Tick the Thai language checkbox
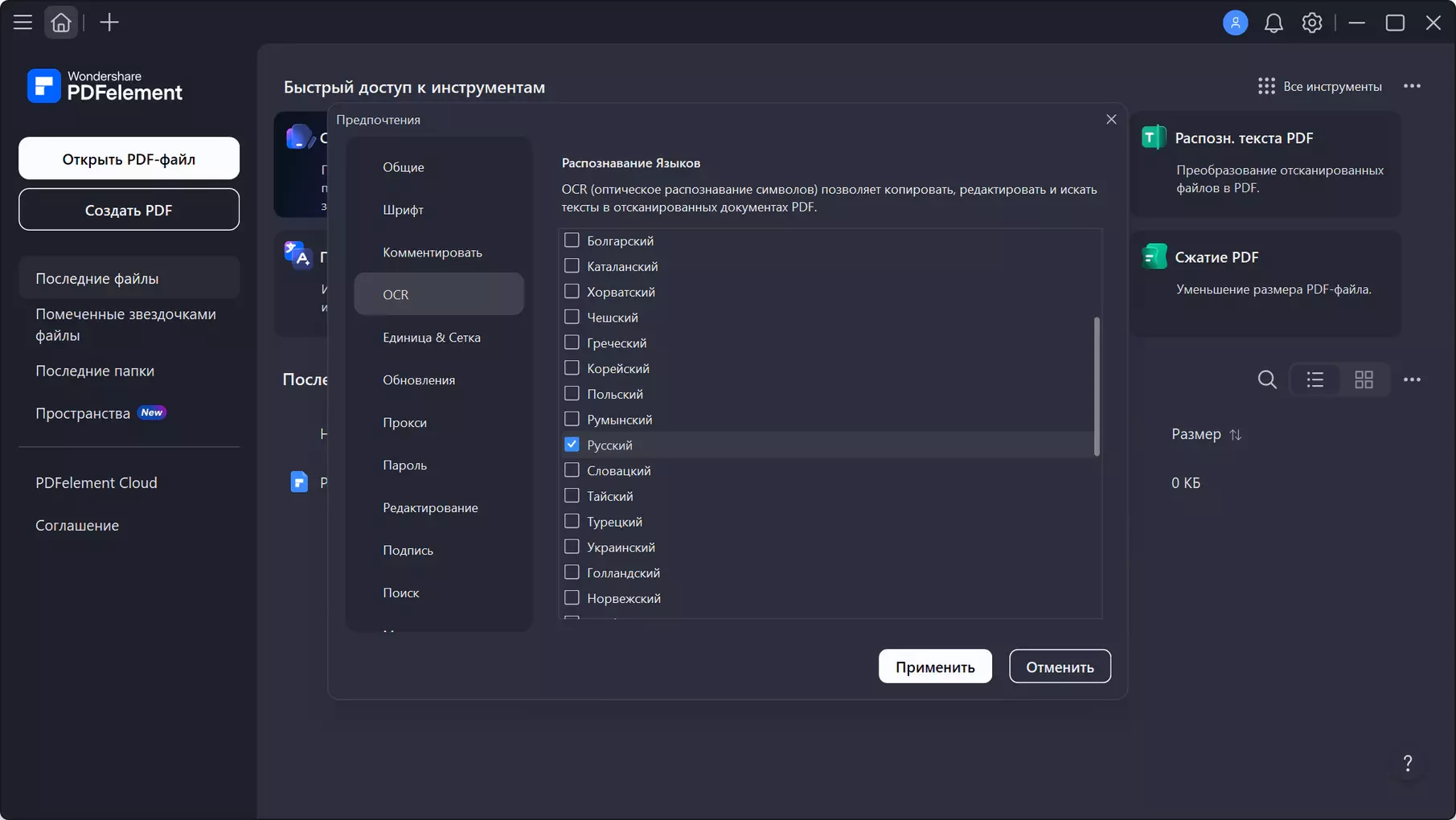This screenshot has height=820, width=1456. coord(572,495)
